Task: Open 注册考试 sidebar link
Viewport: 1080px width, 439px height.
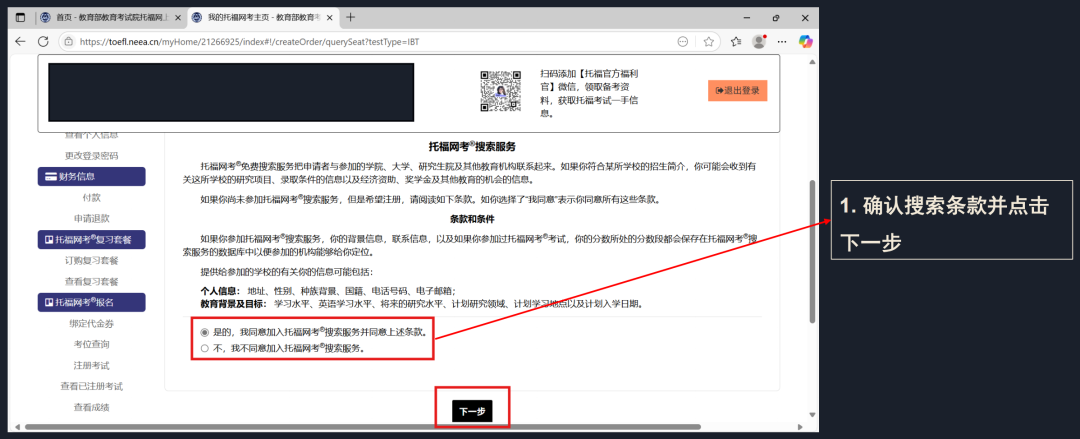Action: pos(92,365)
